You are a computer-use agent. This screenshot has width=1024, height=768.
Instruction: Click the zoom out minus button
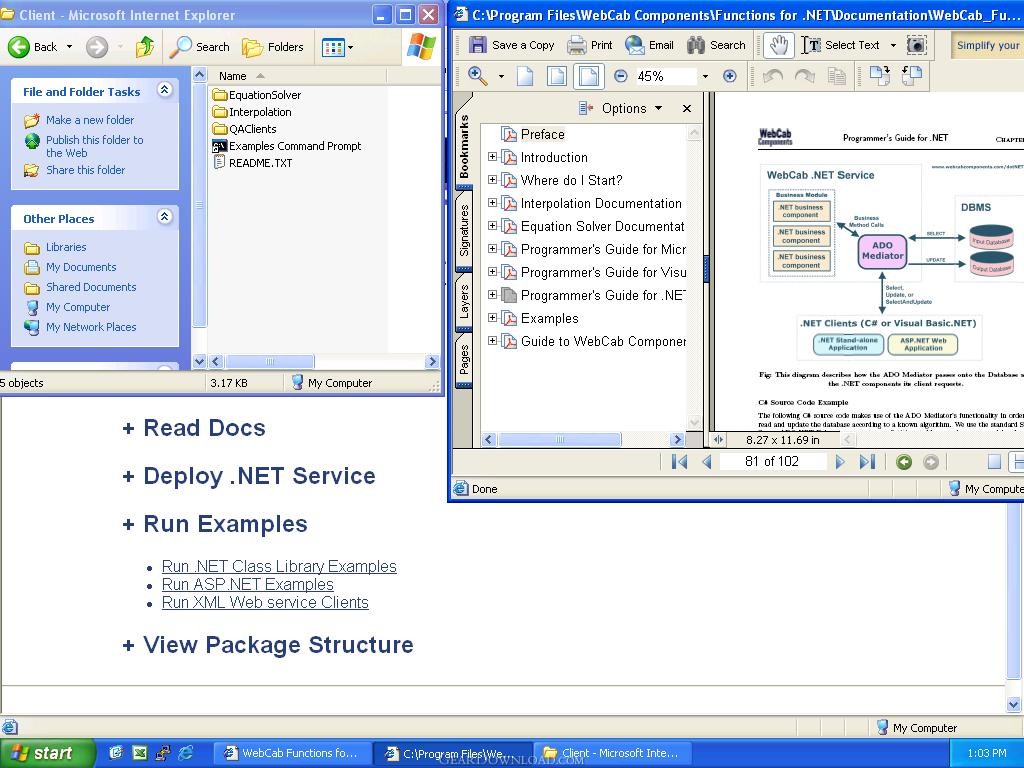[620, 76]
